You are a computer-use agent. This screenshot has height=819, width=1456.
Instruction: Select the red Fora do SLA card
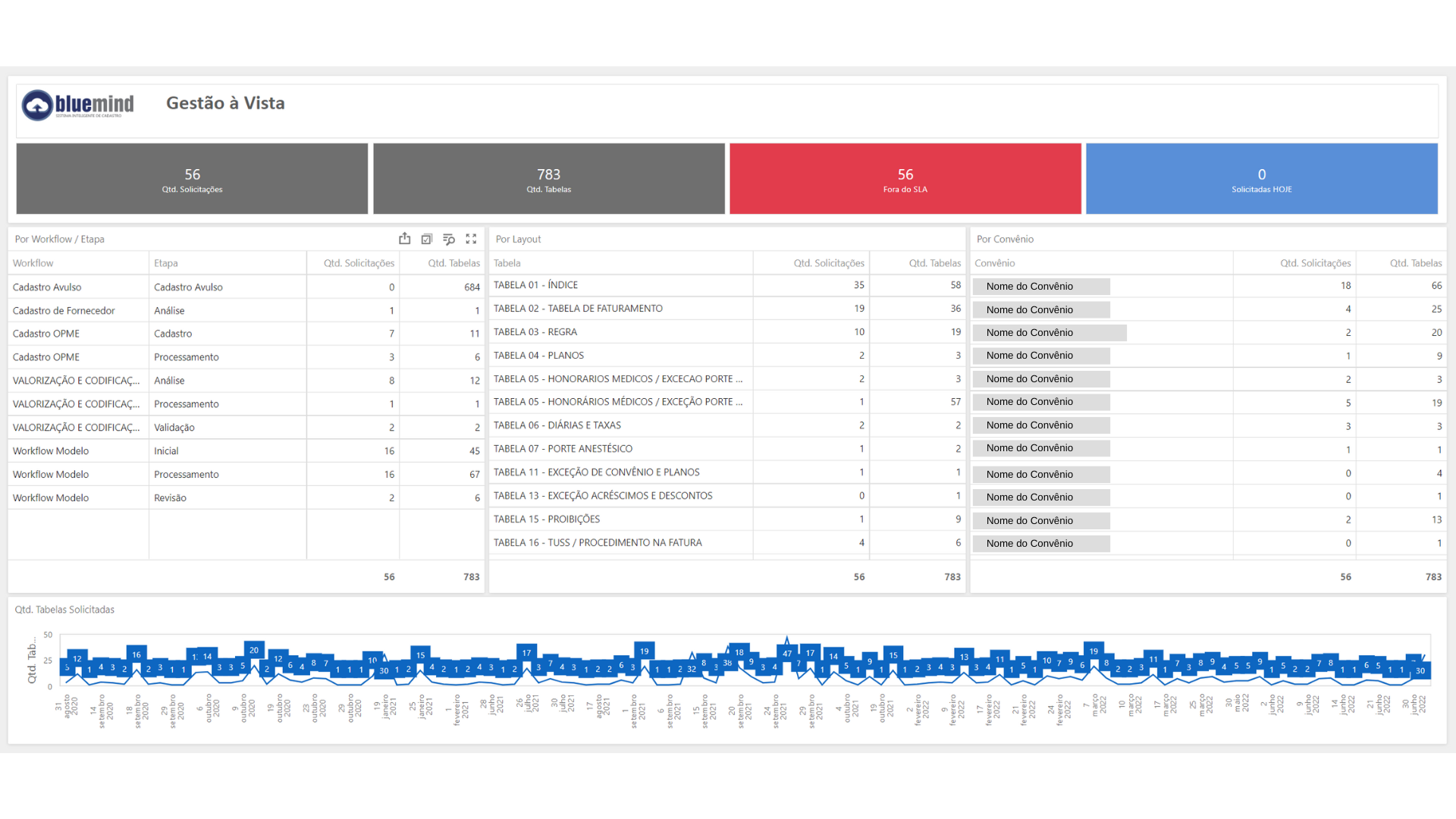[x=905, y=179]
